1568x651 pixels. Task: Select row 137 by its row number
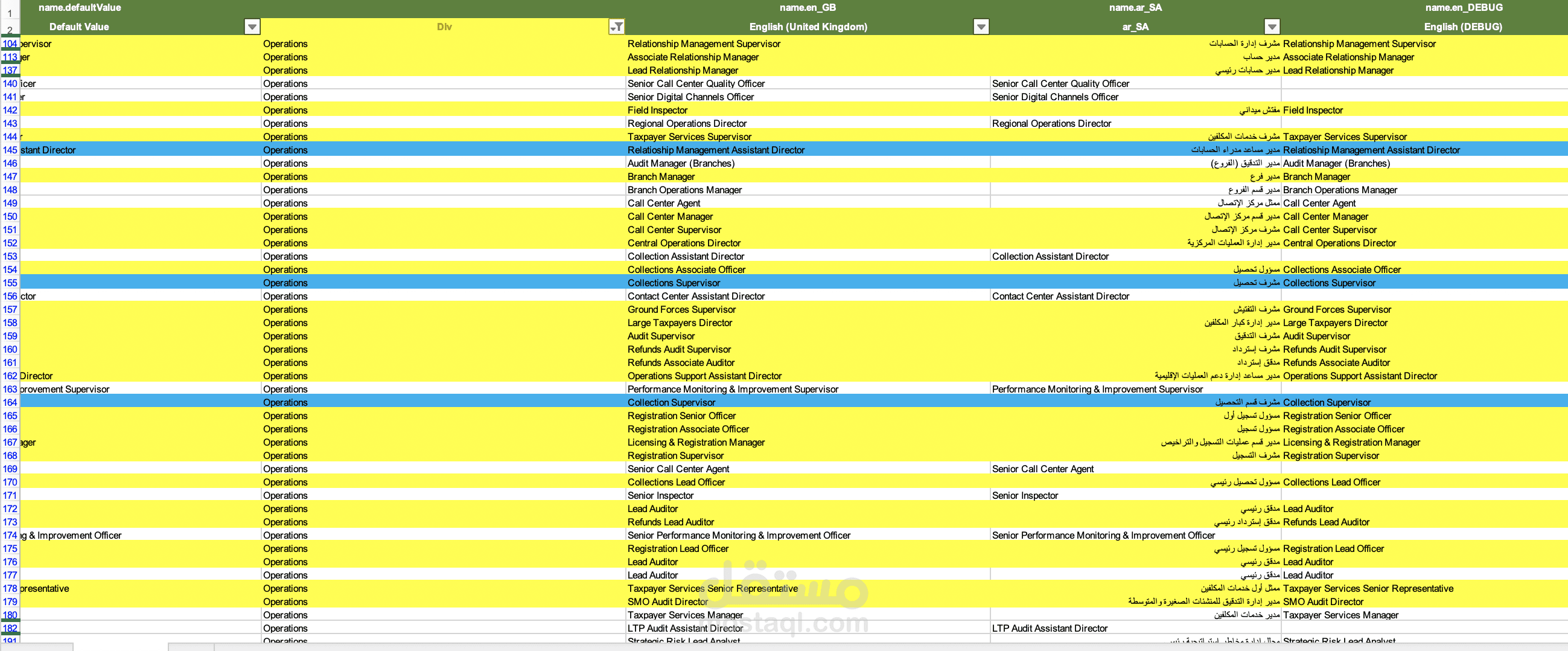tap(10, 71)
